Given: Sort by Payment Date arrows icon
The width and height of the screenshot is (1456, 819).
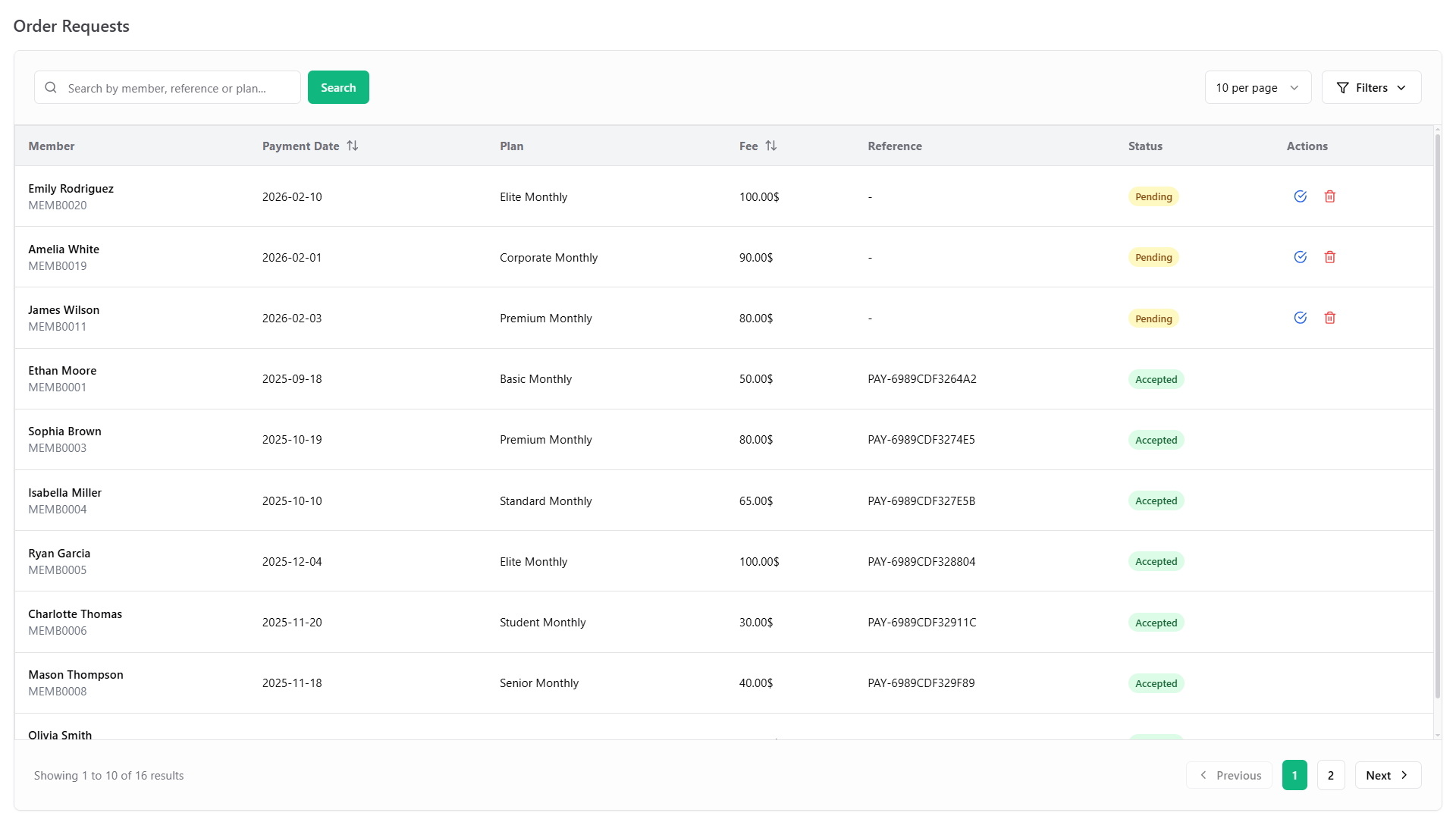Looking at the screenshot, I should (x=353, y=146).
